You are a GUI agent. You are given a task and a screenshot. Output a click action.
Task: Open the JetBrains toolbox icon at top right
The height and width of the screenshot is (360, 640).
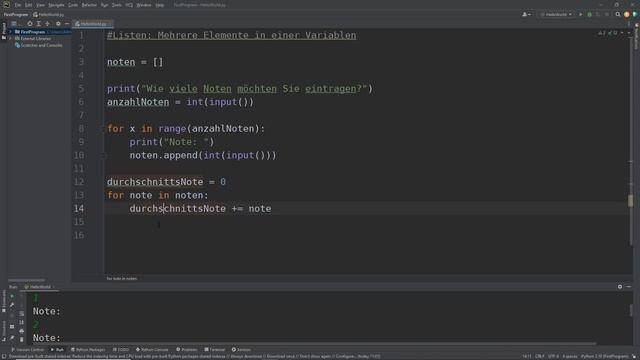pyautogui.click(x=635, y=14)
